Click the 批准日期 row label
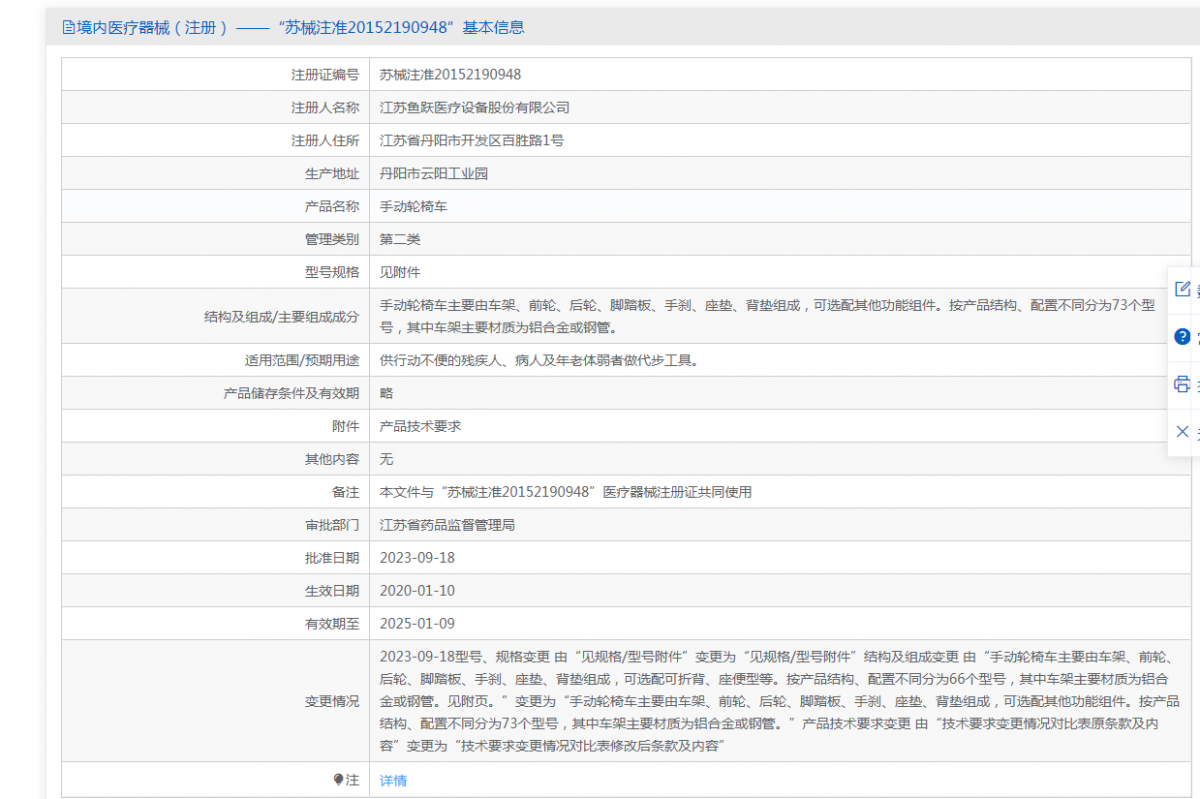1200x799 pixels. pos(332,558)
